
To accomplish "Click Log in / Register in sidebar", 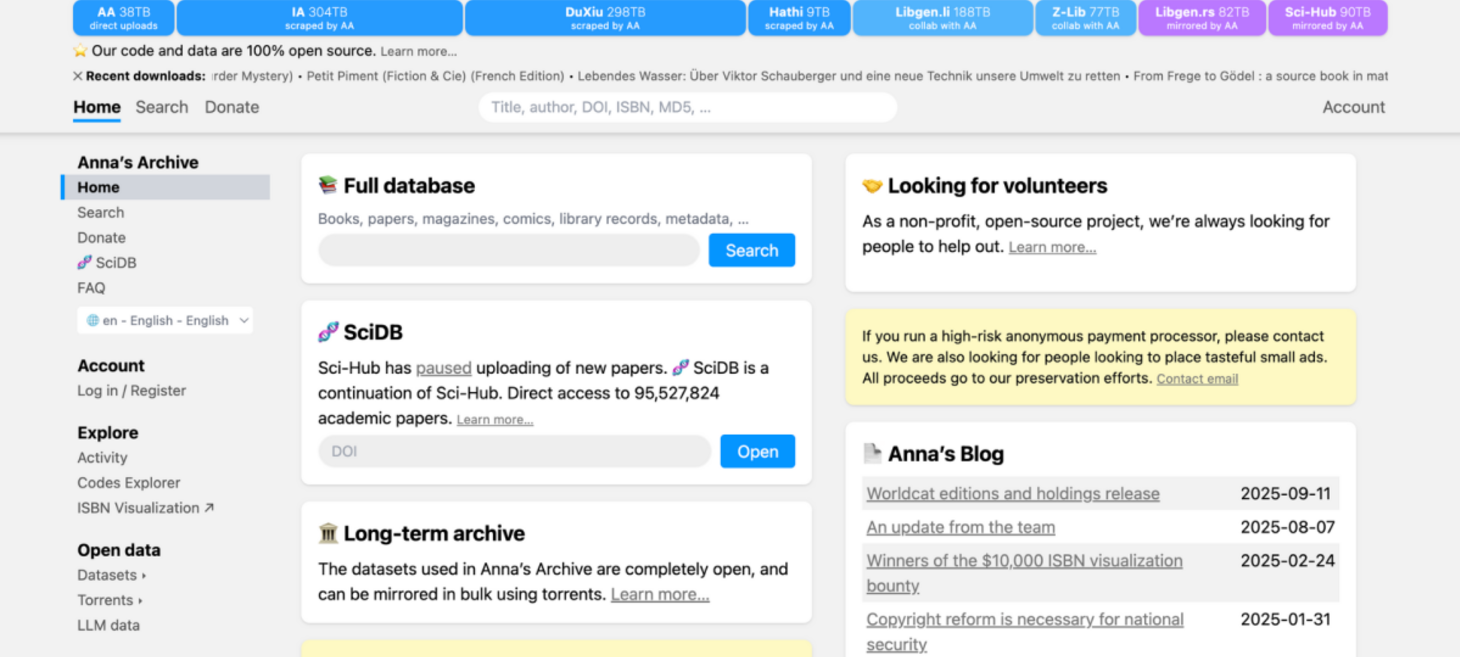I will (131, 391).
